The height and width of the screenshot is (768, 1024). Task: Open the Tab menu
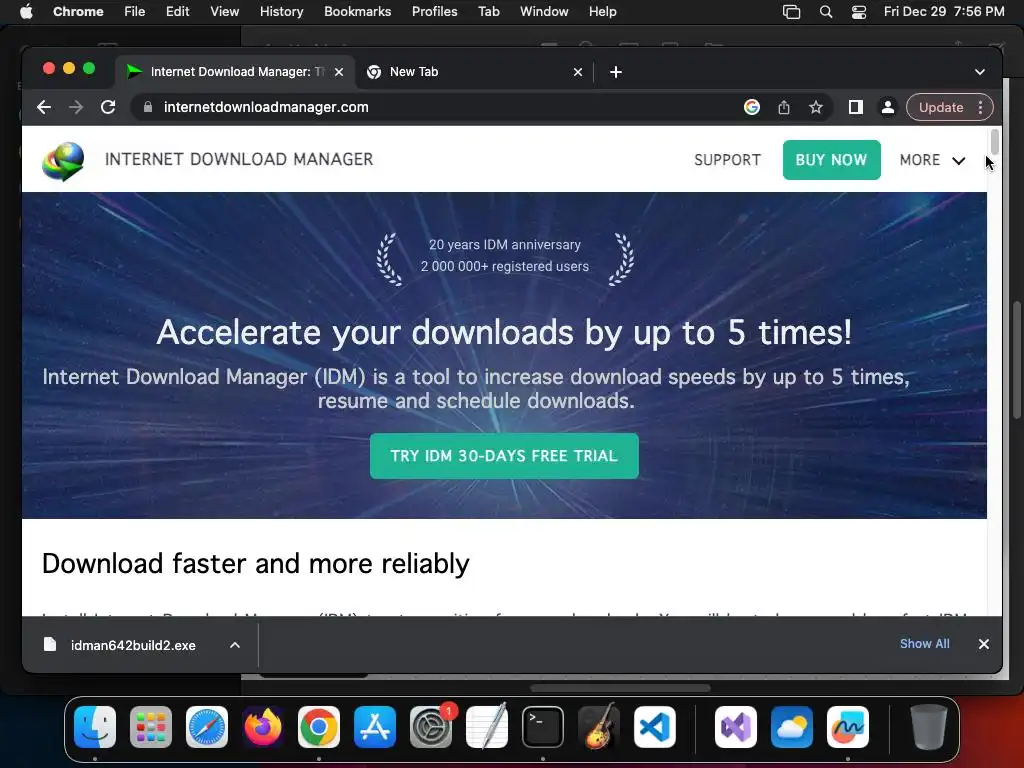tap(488, 12)
